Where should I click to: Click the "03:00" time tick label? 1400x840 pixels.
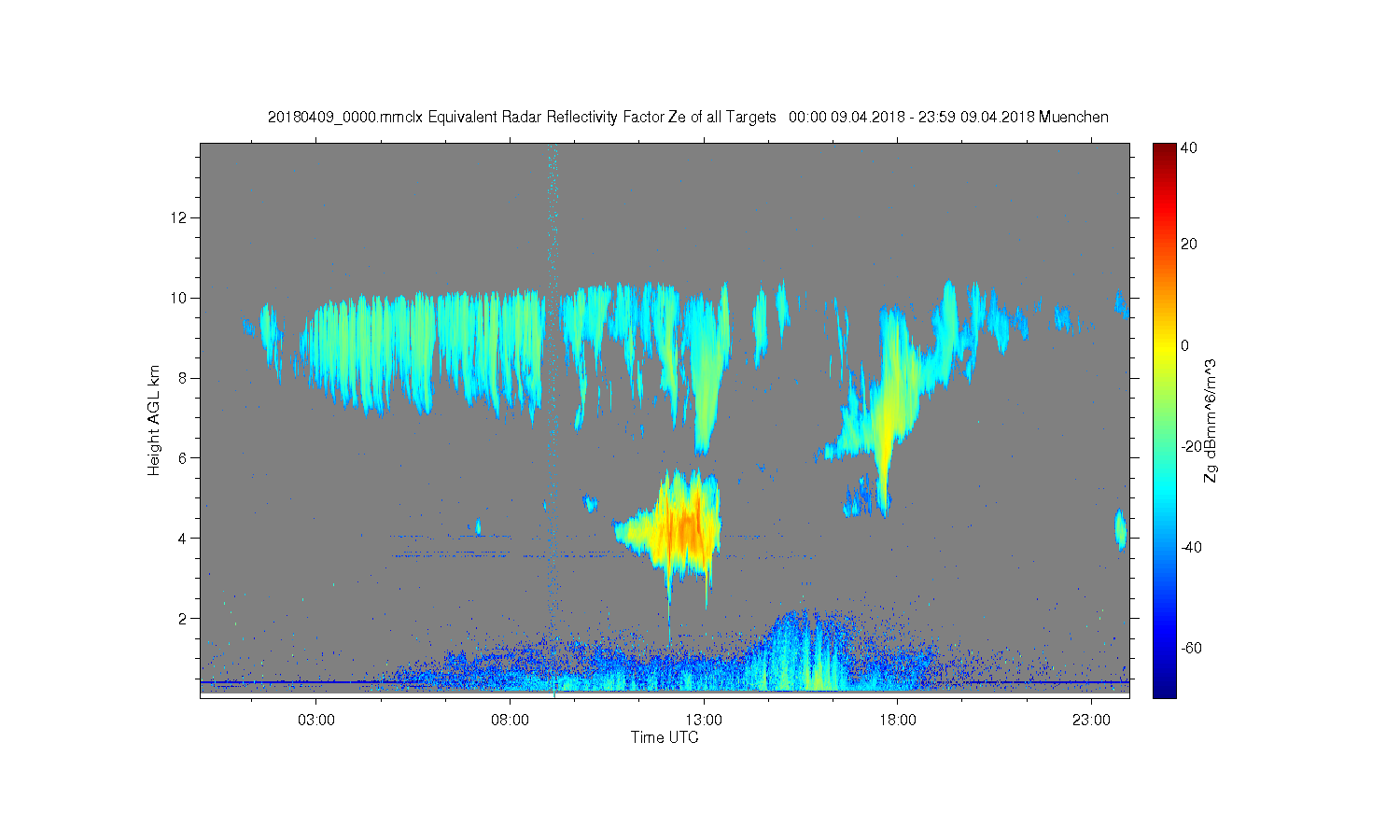(316, 721)
